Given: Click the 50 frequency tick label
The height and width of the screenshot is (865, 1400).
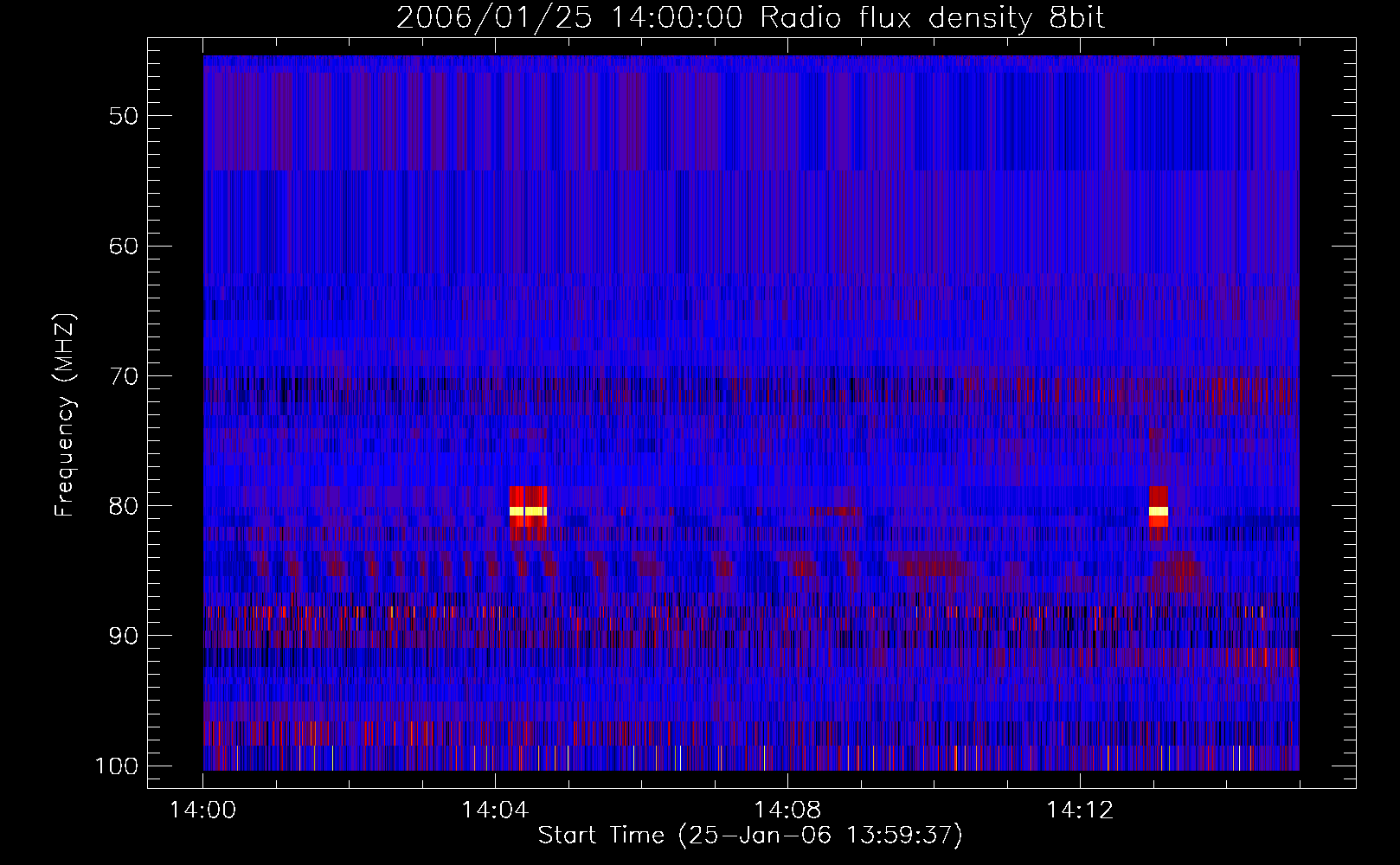Looking at the screenshot, I should pyautogui.click(x=124, y=116).
